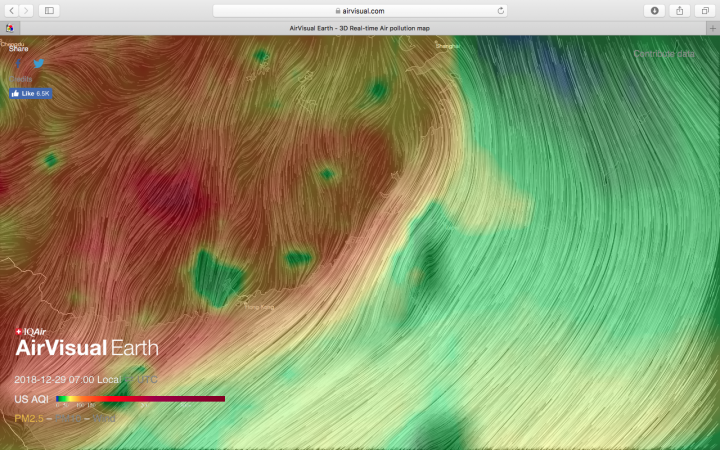Open the Credits link

21,79
